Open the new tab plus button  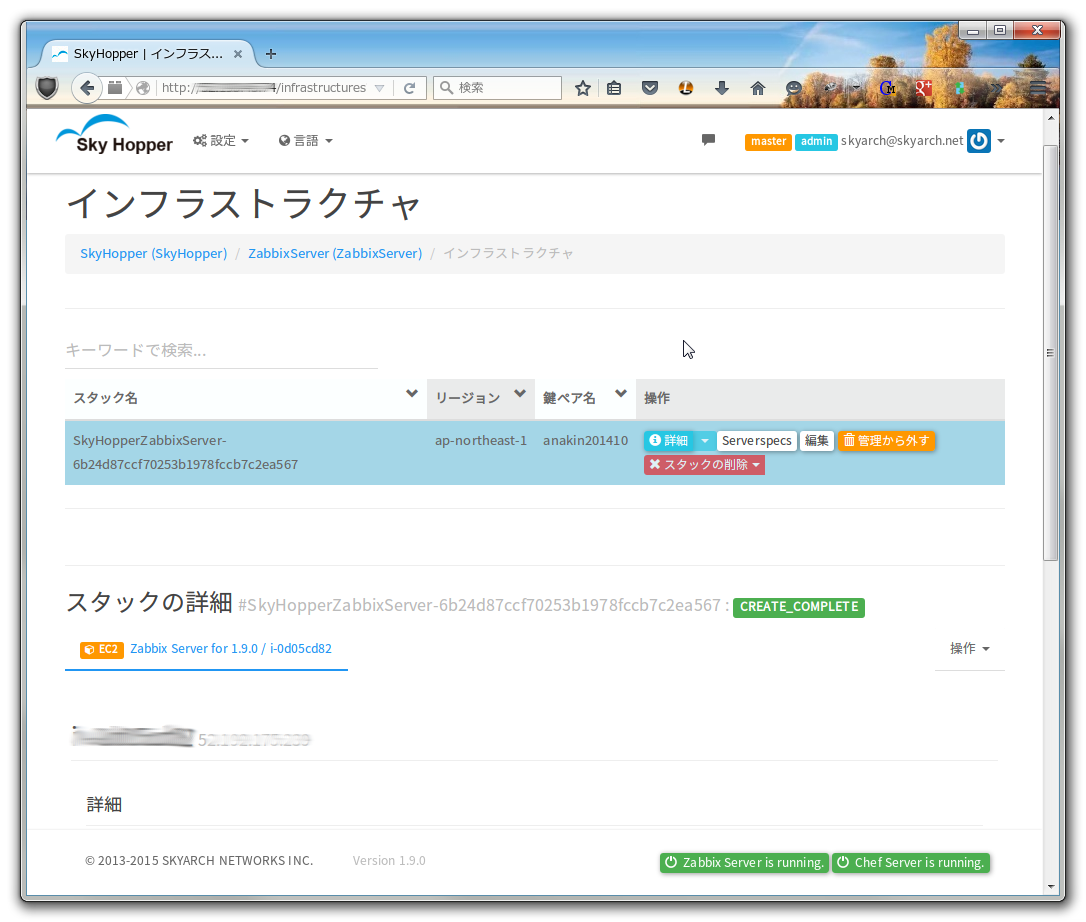coord(271,53)
